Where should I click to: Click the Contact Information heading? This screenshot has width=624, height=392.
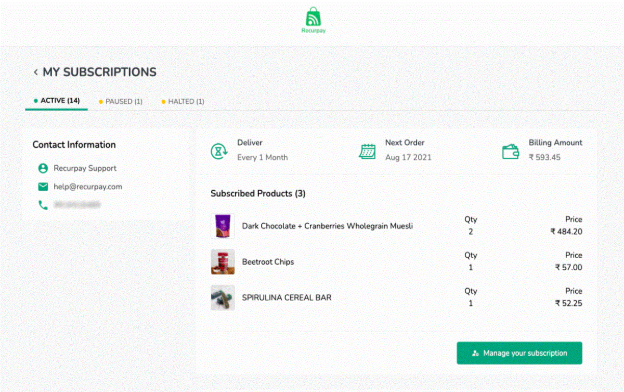[x=74, y=145]
